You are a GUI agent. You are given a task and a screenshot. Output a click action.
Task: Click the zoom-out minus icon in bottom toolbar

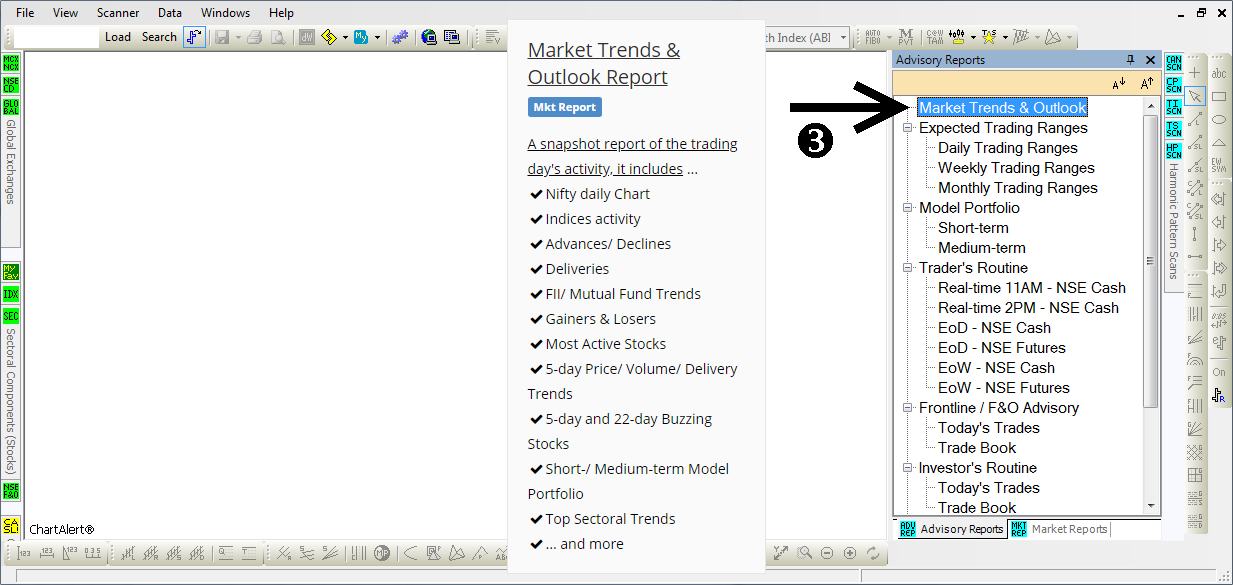coord(827,553)
